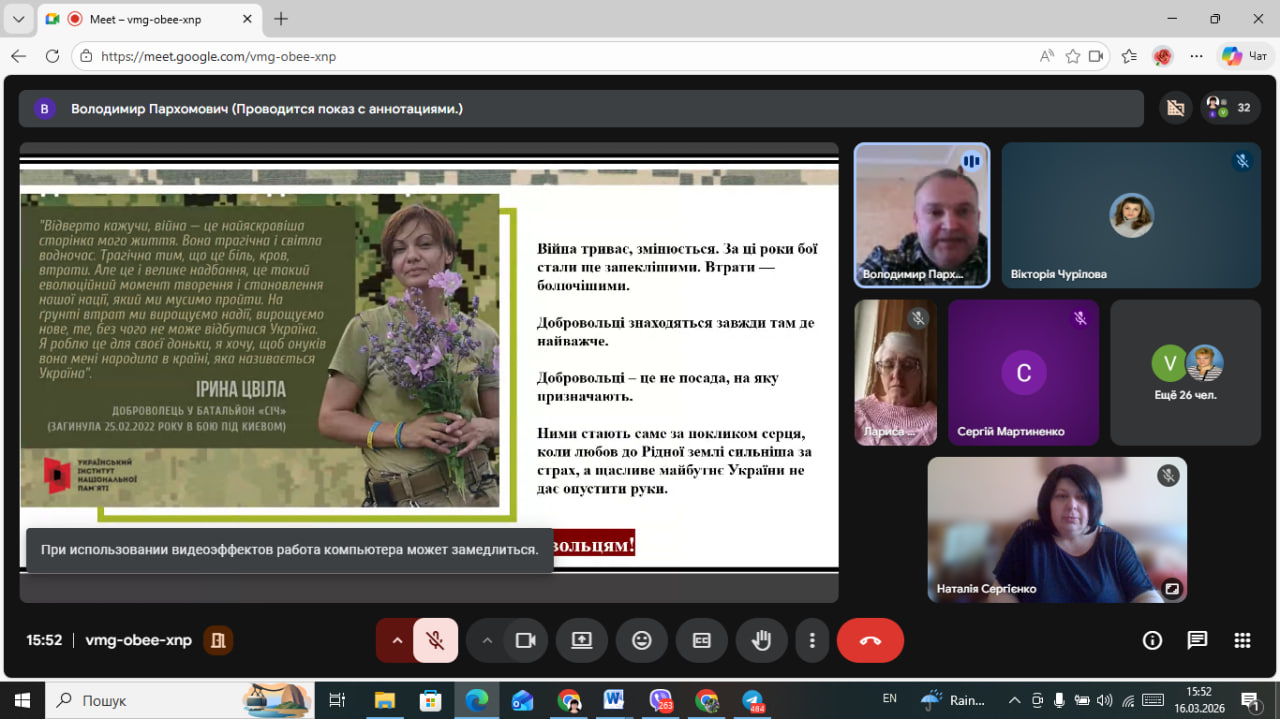Turn on closed captions

701,641
